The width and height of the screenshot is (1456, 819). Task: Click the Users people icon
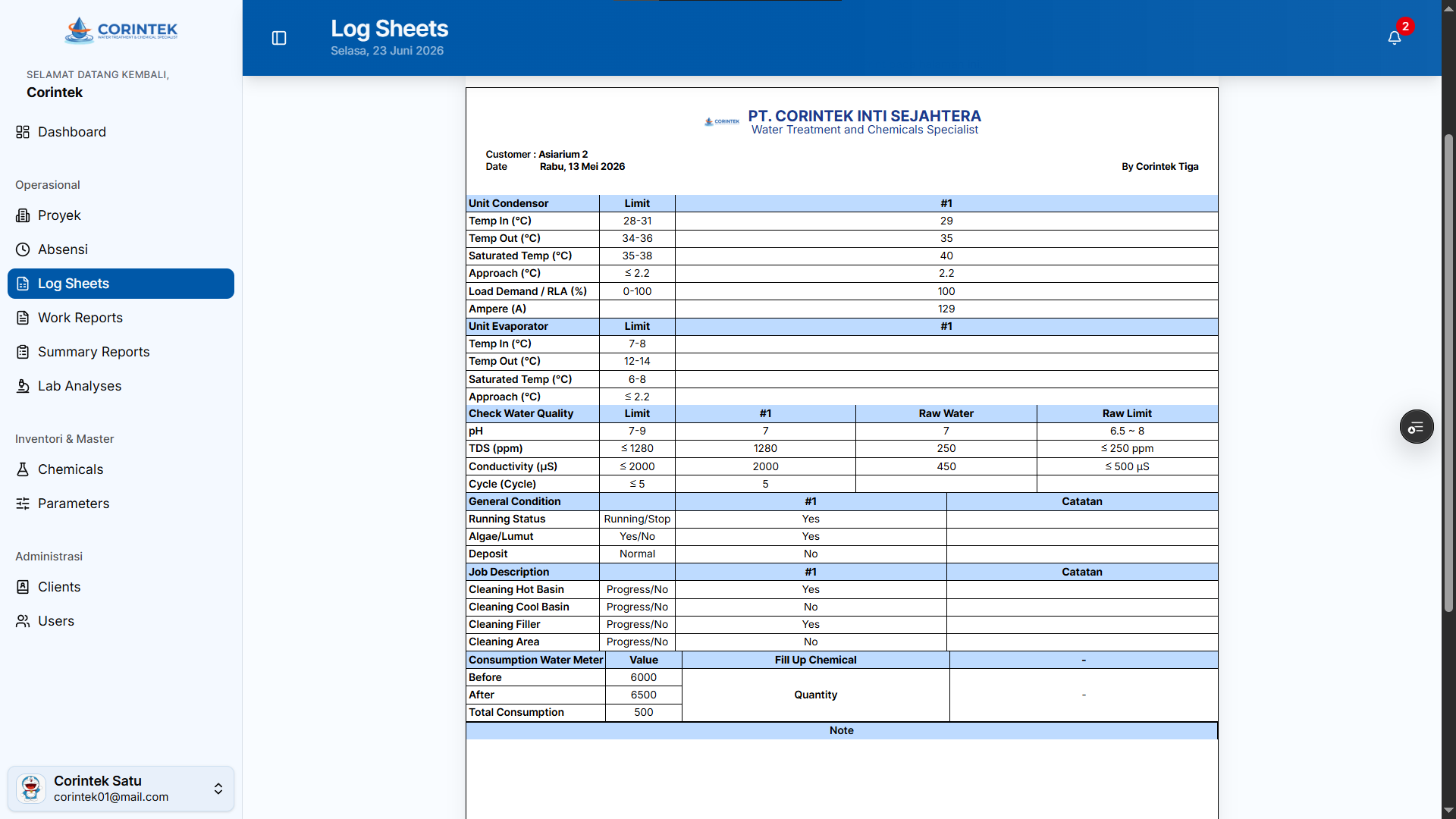coord(23,621)
